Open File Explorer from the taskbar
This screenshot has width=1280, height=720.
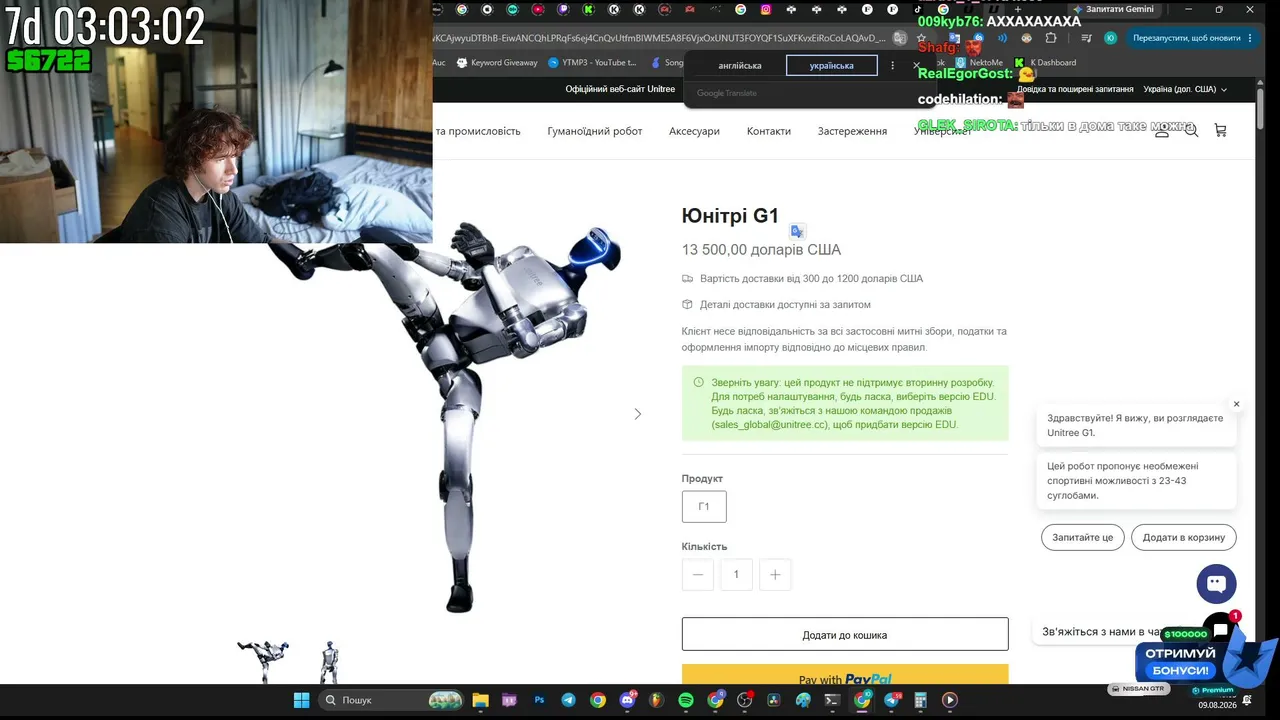click(480, 700)
